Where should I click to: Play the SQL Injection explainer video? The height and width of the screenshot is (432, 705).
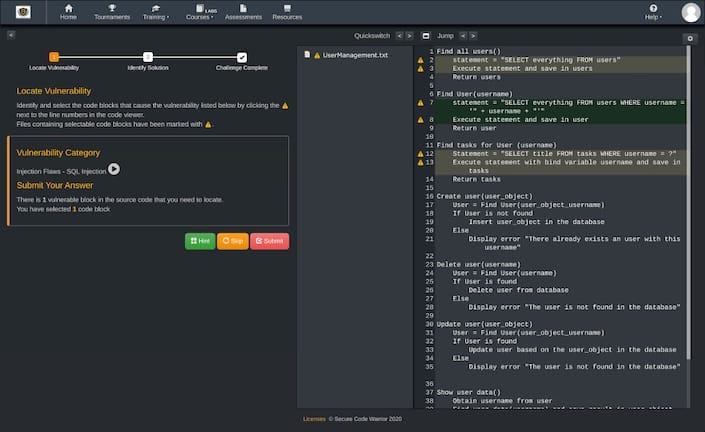pyautogui.click(x=114, y=170)
